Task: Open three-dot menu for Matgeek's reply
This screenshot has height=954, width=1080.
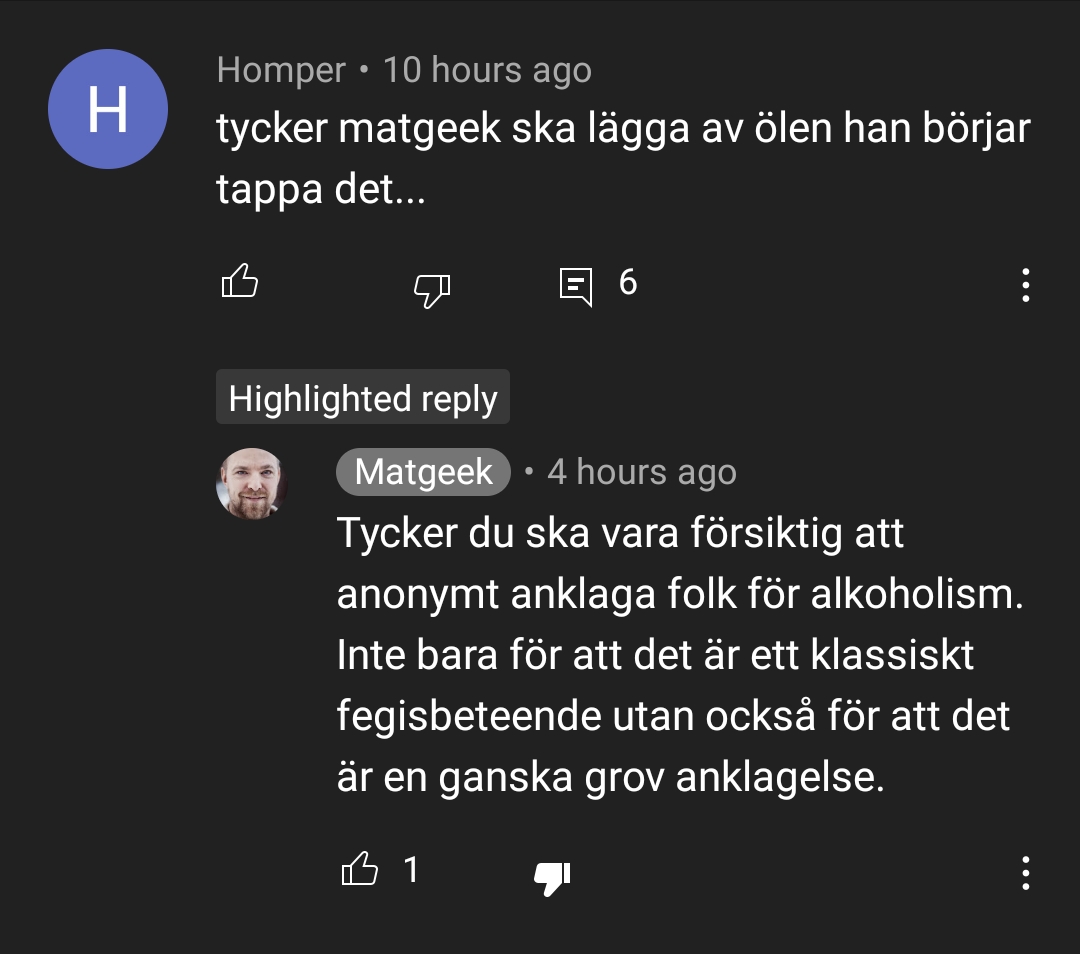Action: (1026, 873)
